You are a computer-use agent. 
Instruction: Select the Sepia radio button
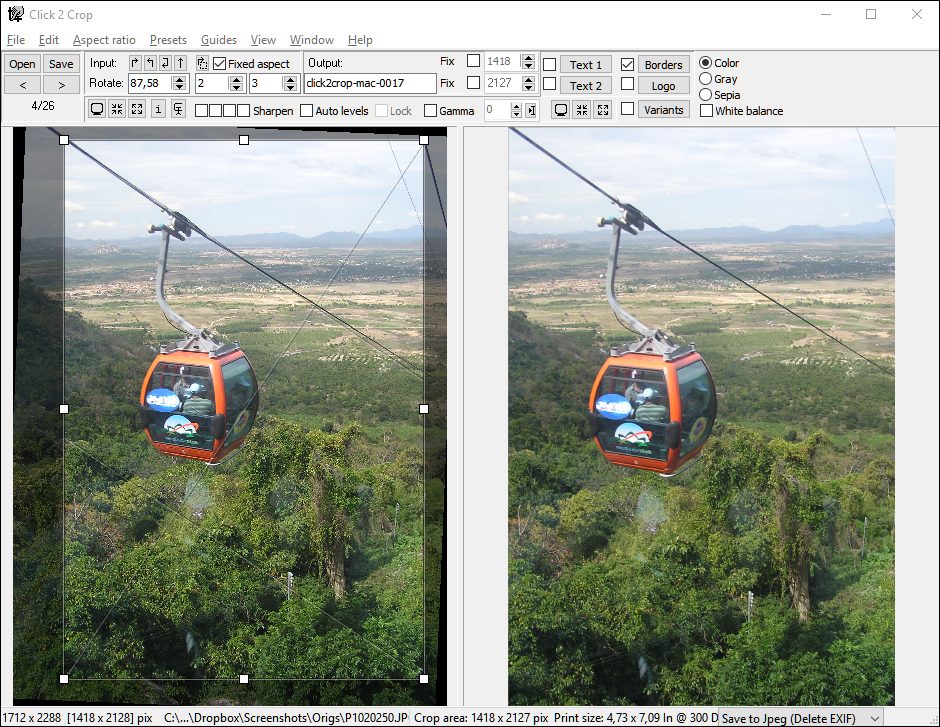tap(705, 95)
